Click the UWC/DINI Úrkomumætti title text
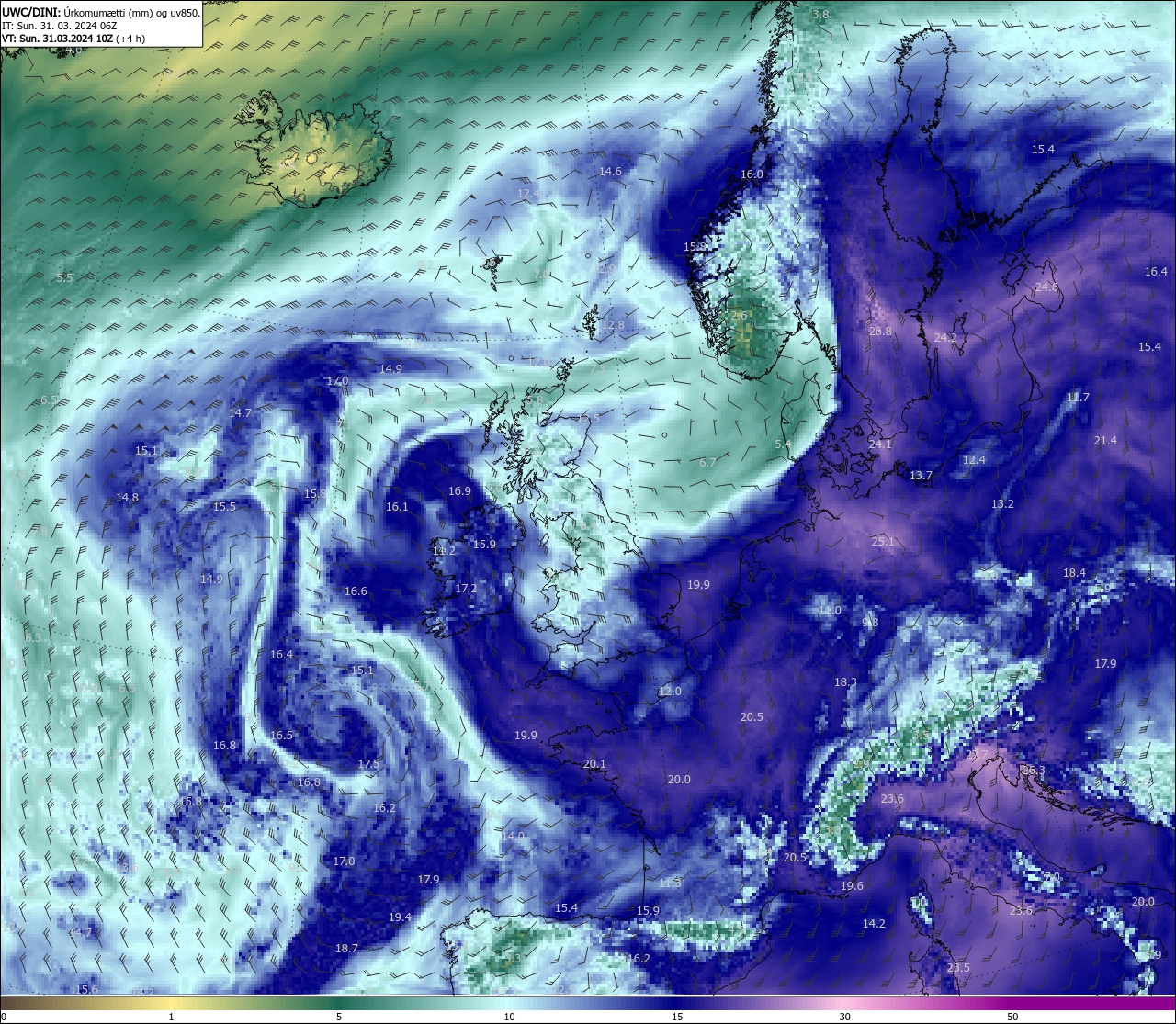Image resolution: width=1176 pixels, height=1024 pixels. pos(100,13)
